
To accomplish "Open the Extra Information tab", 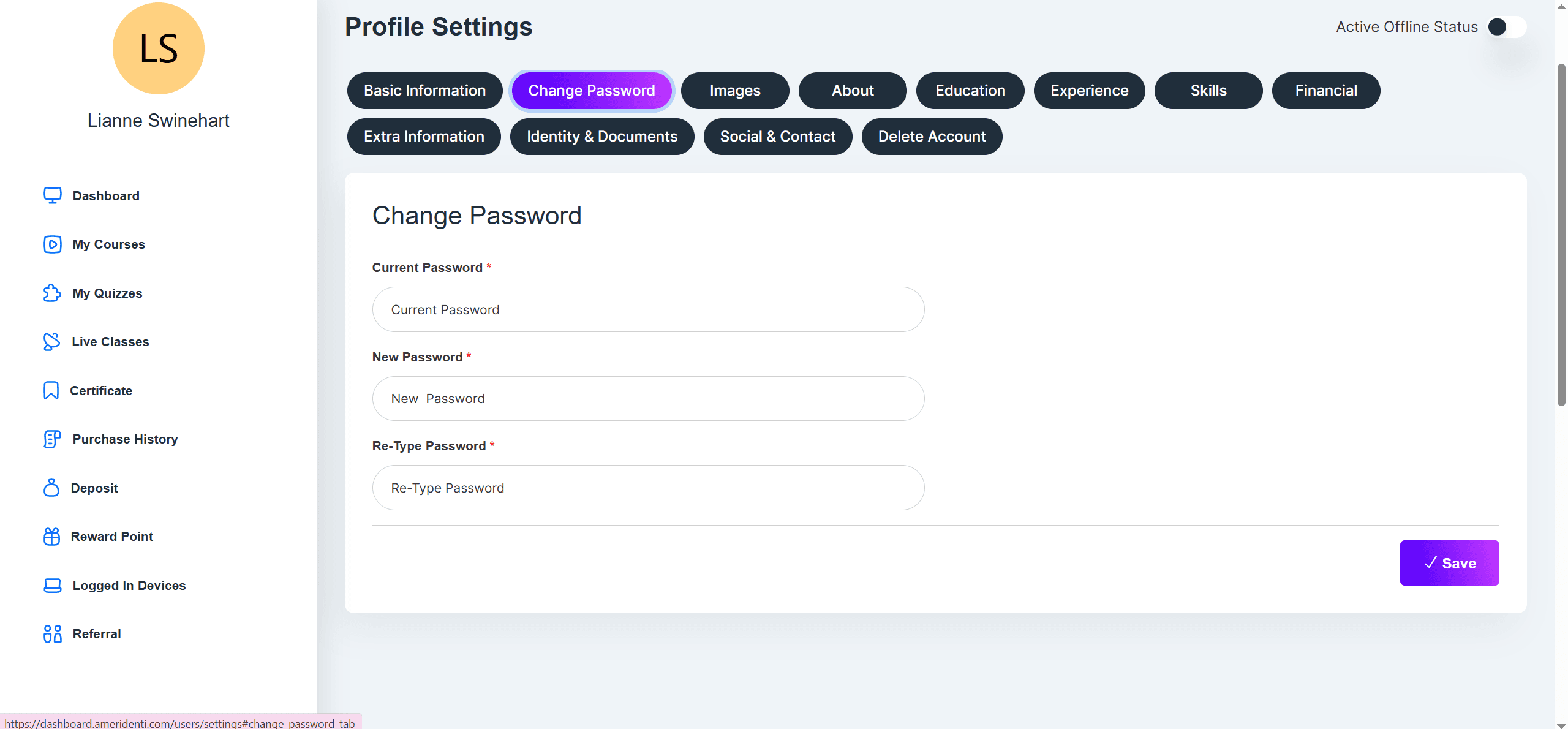I will pos(424,137).
